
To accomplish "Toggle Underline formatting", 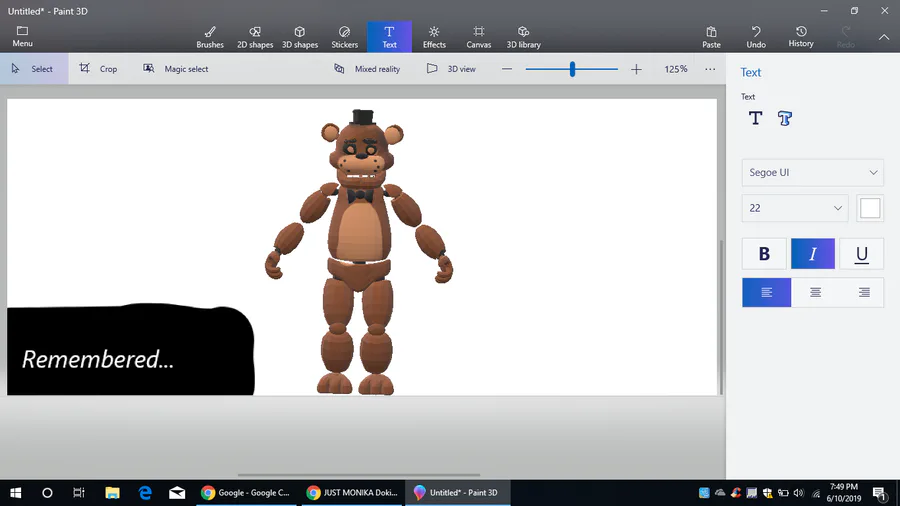I will tap(862, 254).
